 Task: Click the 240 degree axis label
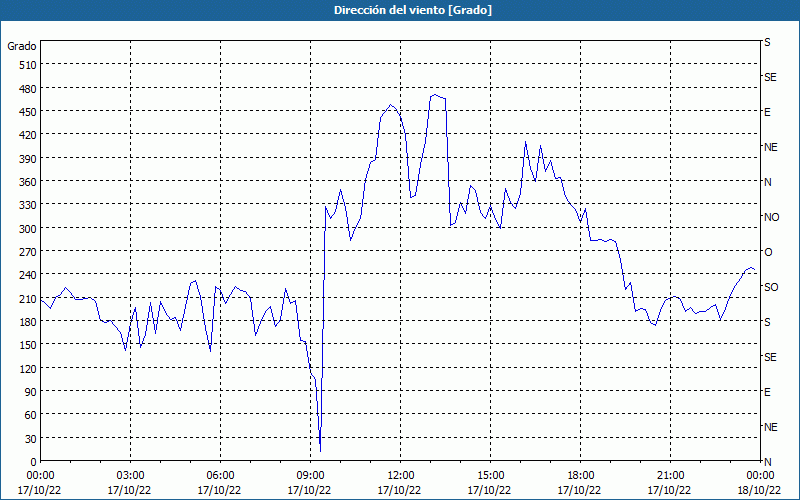point(28,276)
